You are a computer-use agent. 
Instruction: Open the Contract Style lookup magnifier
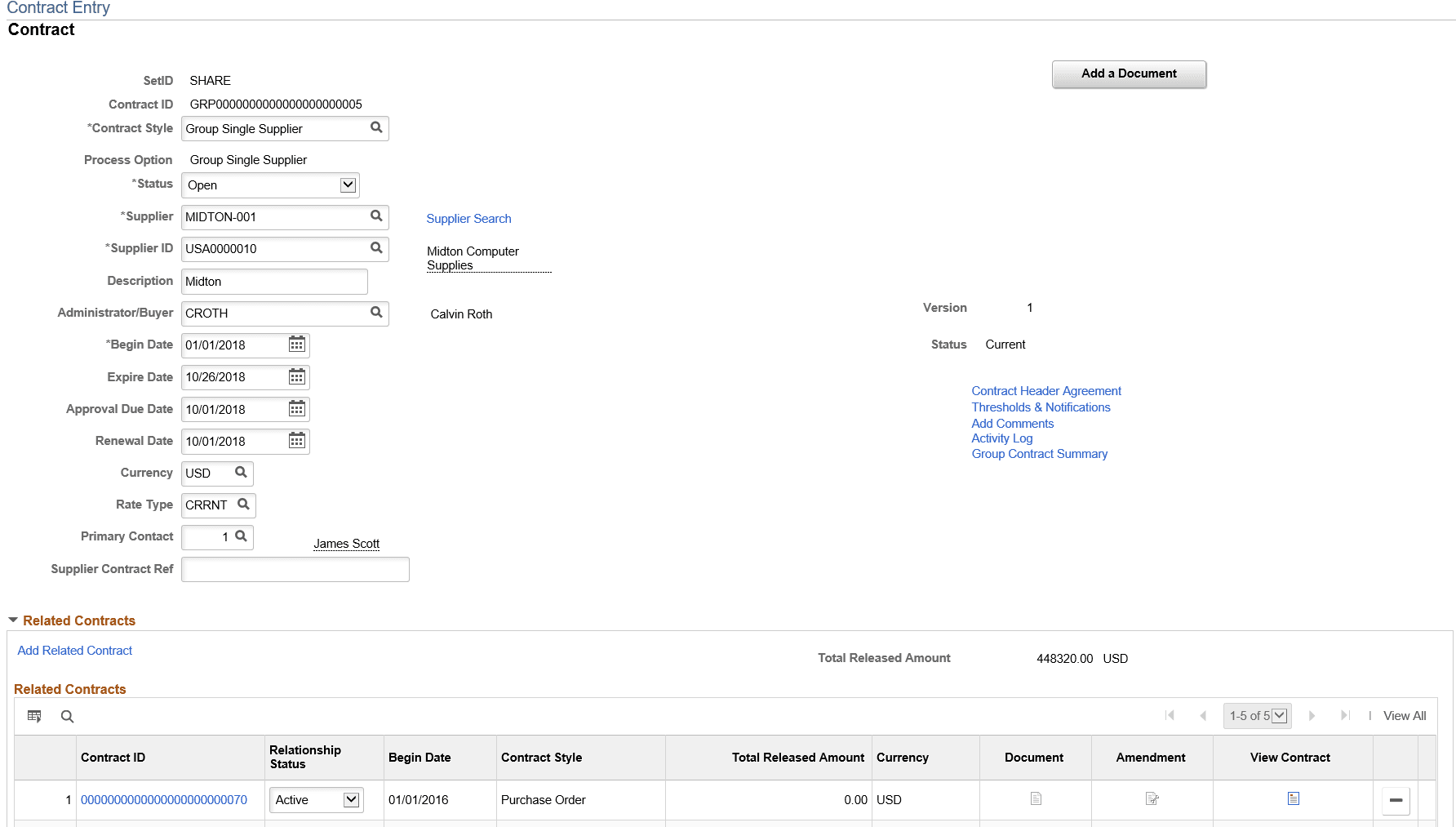(x=376, y=128)
